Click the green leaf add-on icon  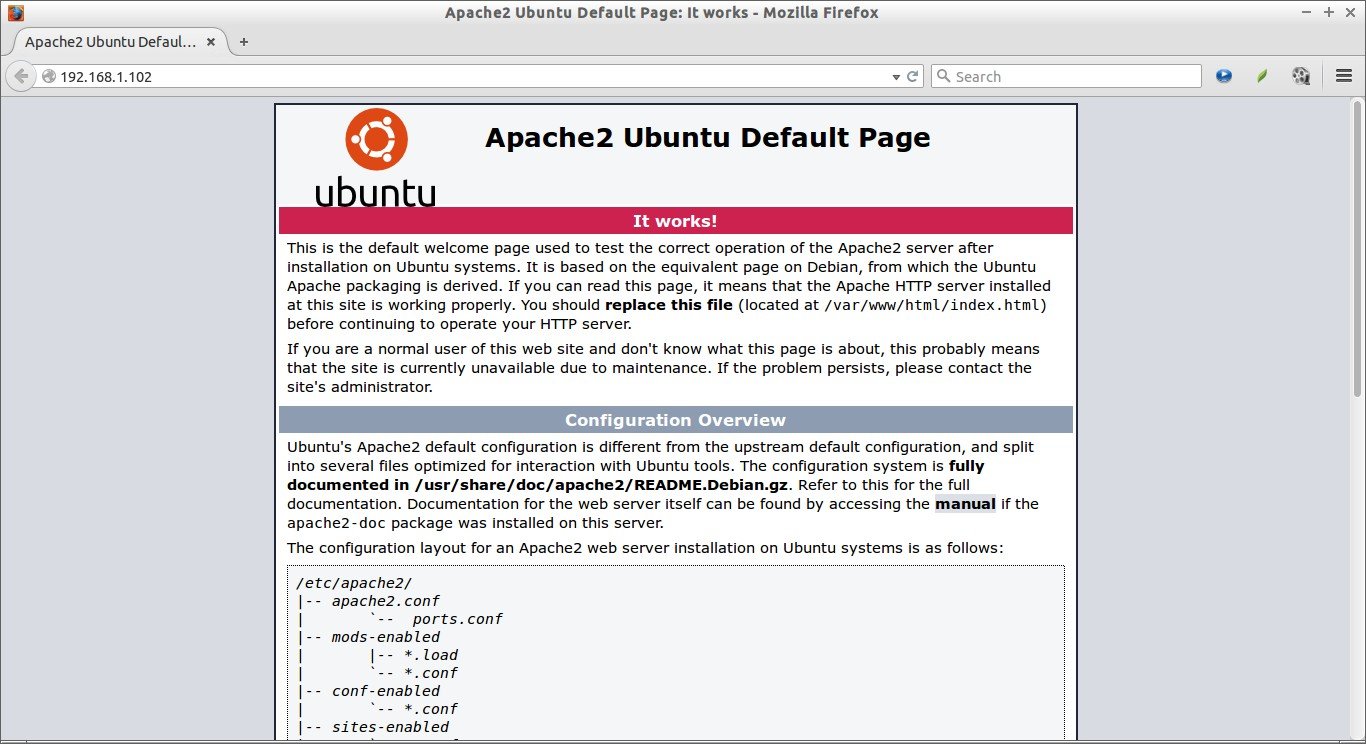1262,76
